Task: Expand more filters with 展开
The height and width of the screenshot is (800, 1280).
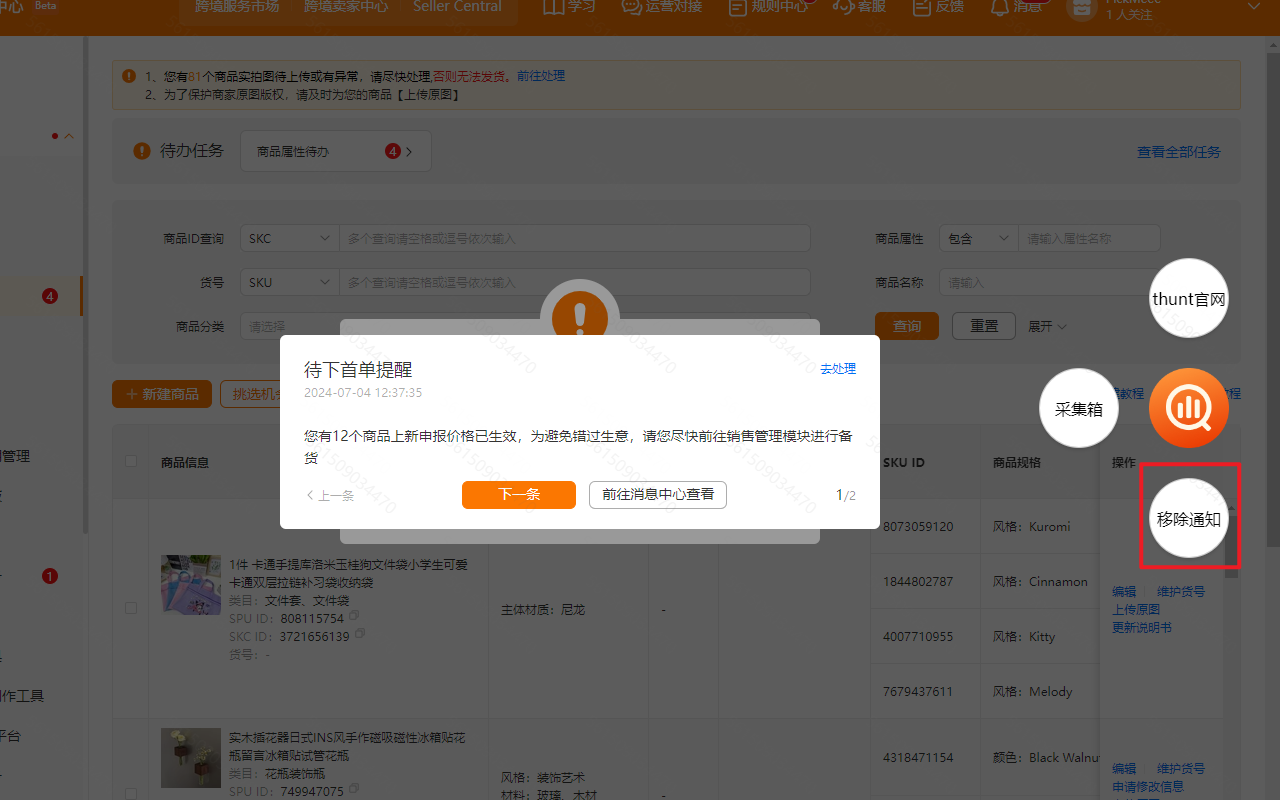Action: tap(1047, 326)
